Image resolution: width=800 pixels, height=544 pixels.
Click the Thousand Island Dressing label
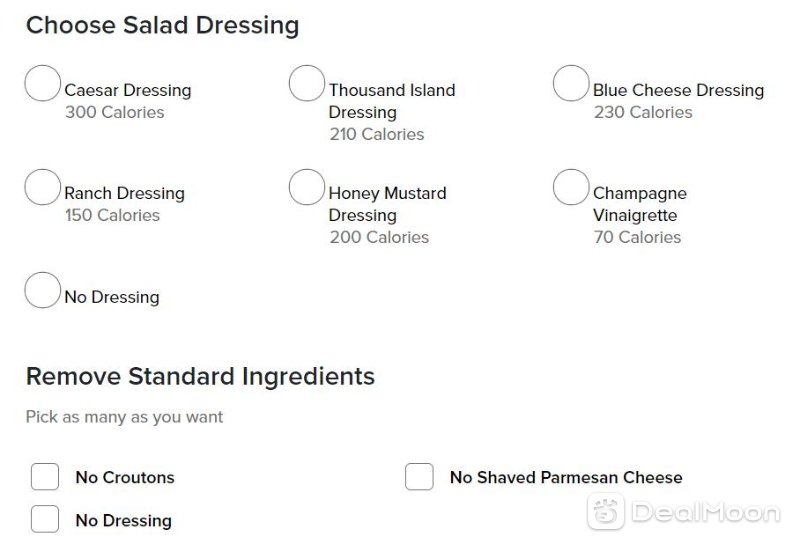(392, 101)
